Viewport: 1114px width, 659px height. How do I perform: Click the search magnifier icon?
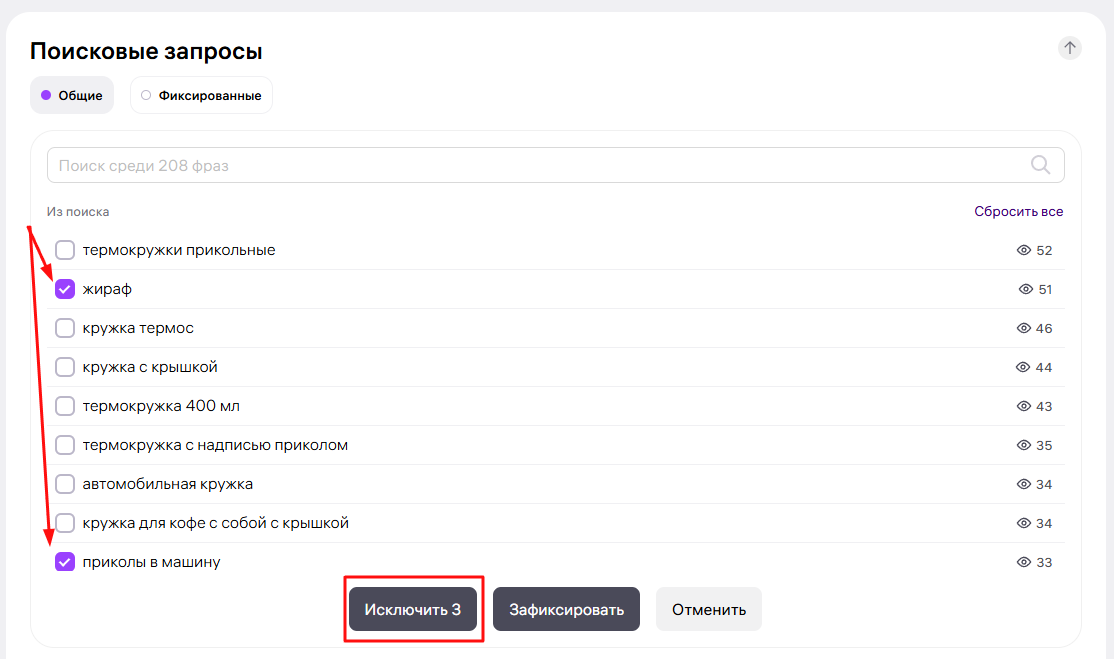pyautogui.click(x=1040, y=165)
